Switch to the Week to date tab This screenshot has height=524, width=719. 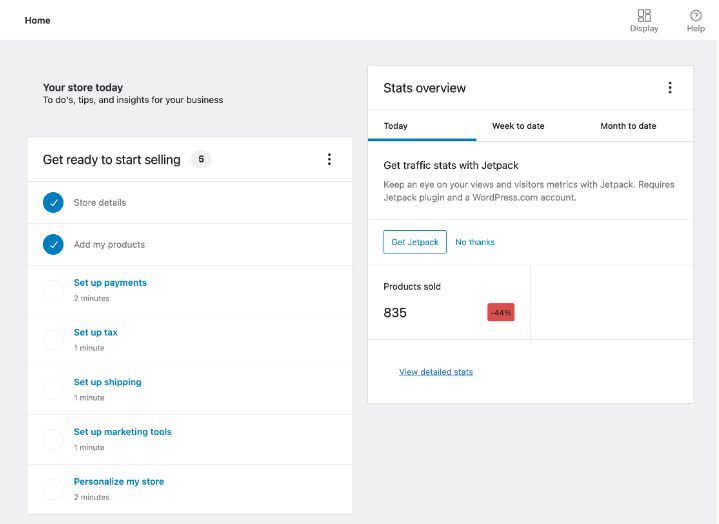[x=518, y=126]
